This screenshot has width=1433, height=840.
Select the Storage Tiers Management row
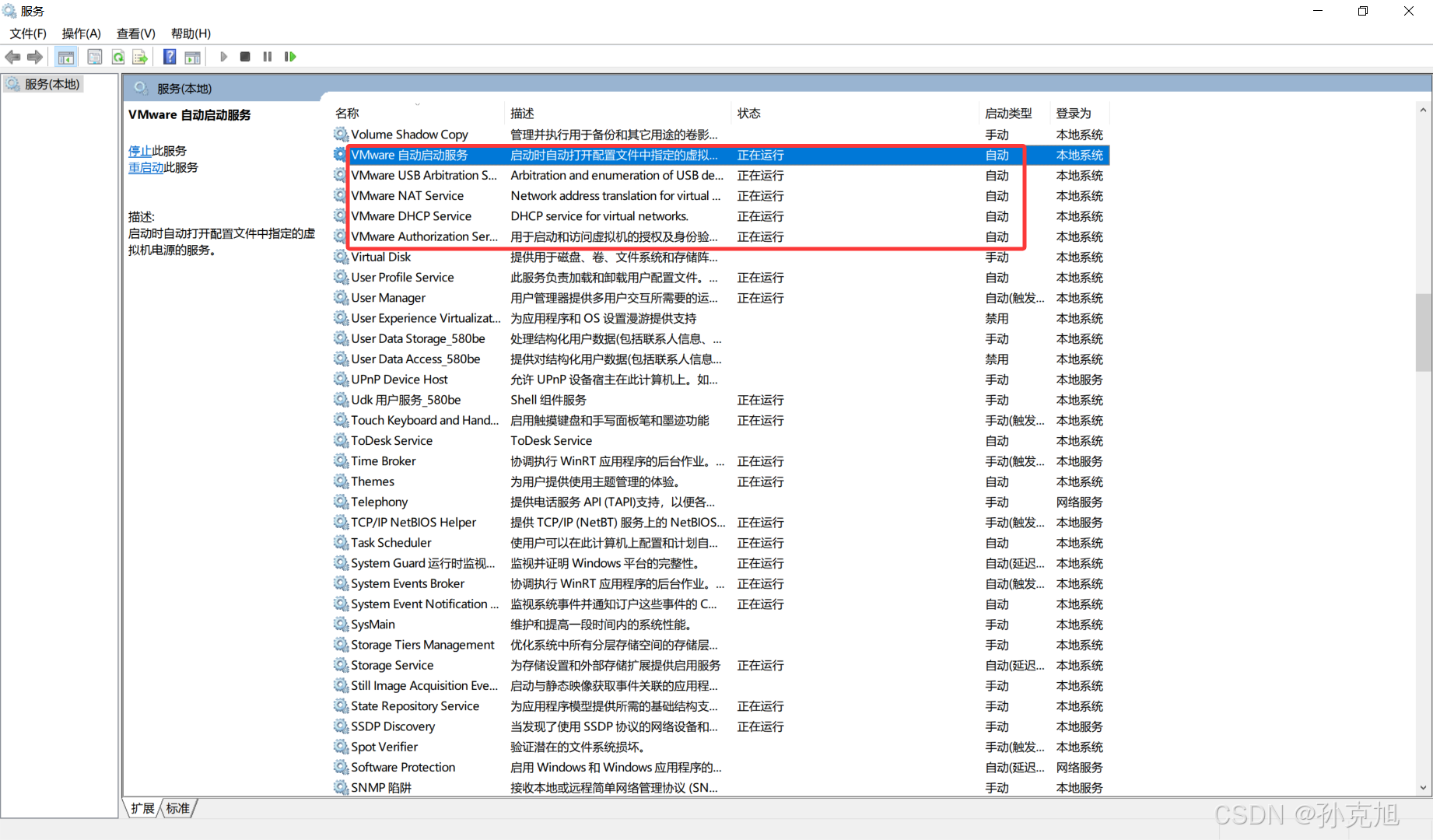[720, 645]
